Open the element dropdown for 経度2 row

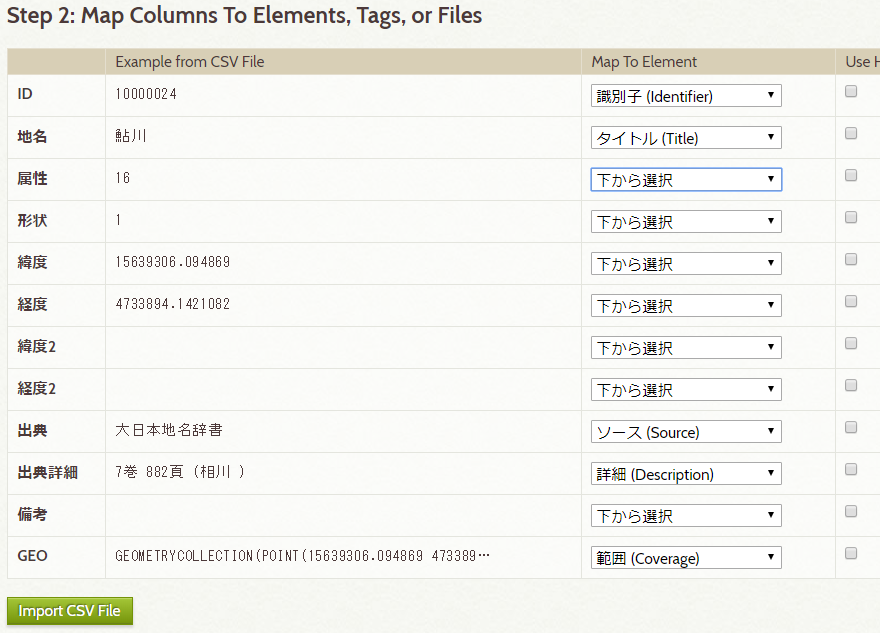click(x=686, y=389)
